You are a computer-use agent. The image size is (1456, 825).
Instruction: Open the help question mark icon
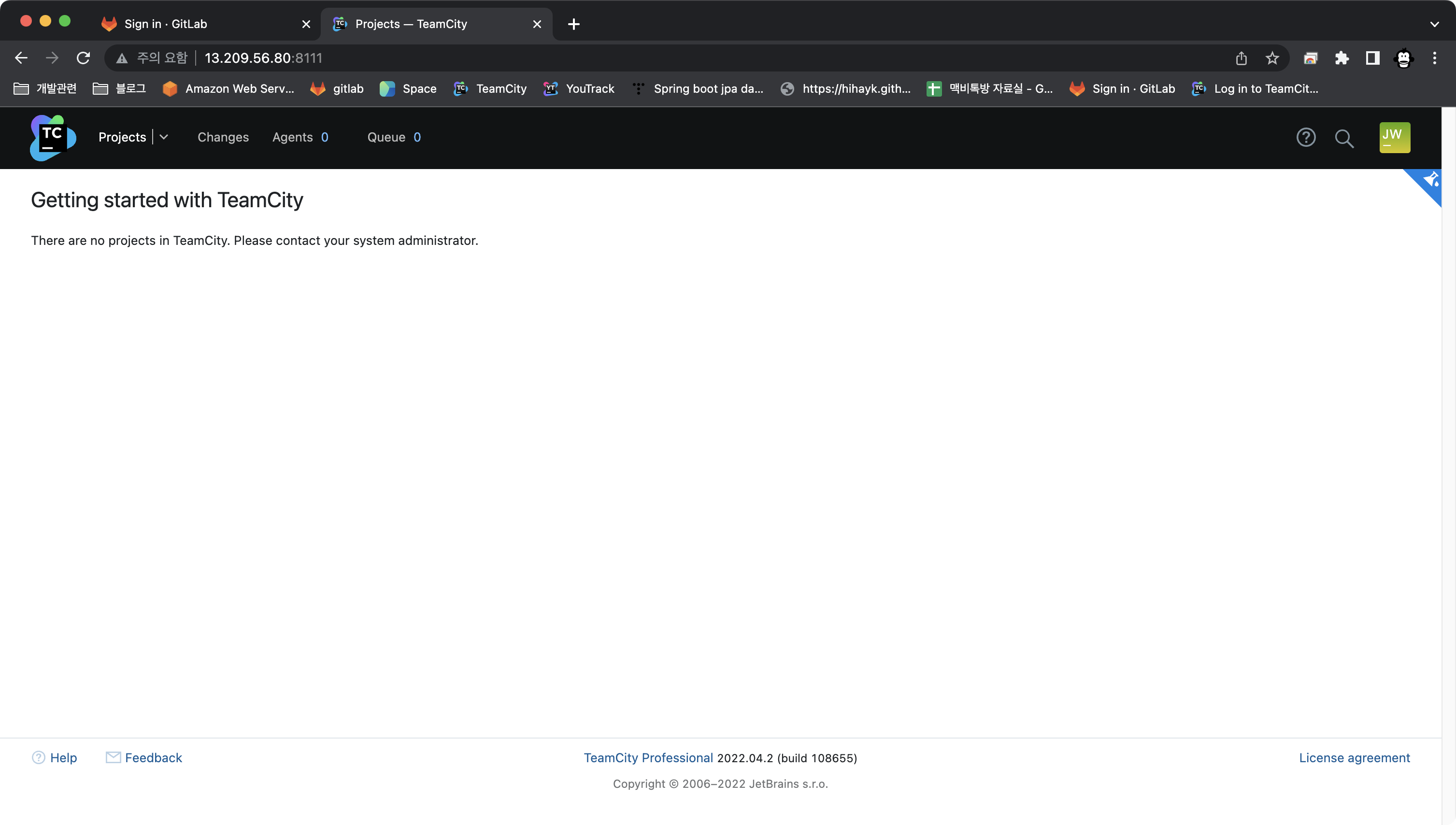tap(1306, 138)
